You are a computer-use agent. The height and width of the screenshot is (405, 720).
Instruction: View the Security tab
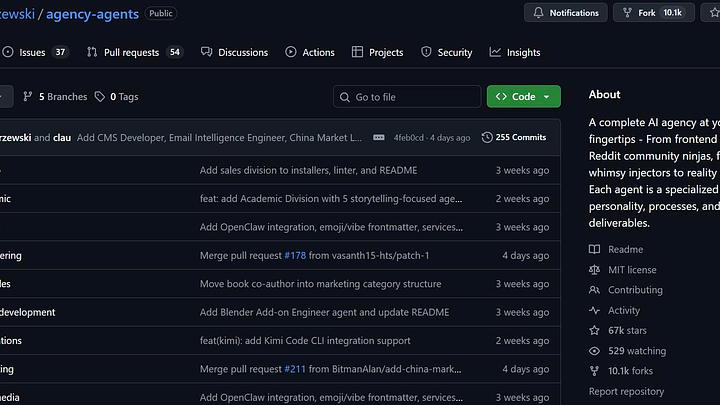pos(446,52)
